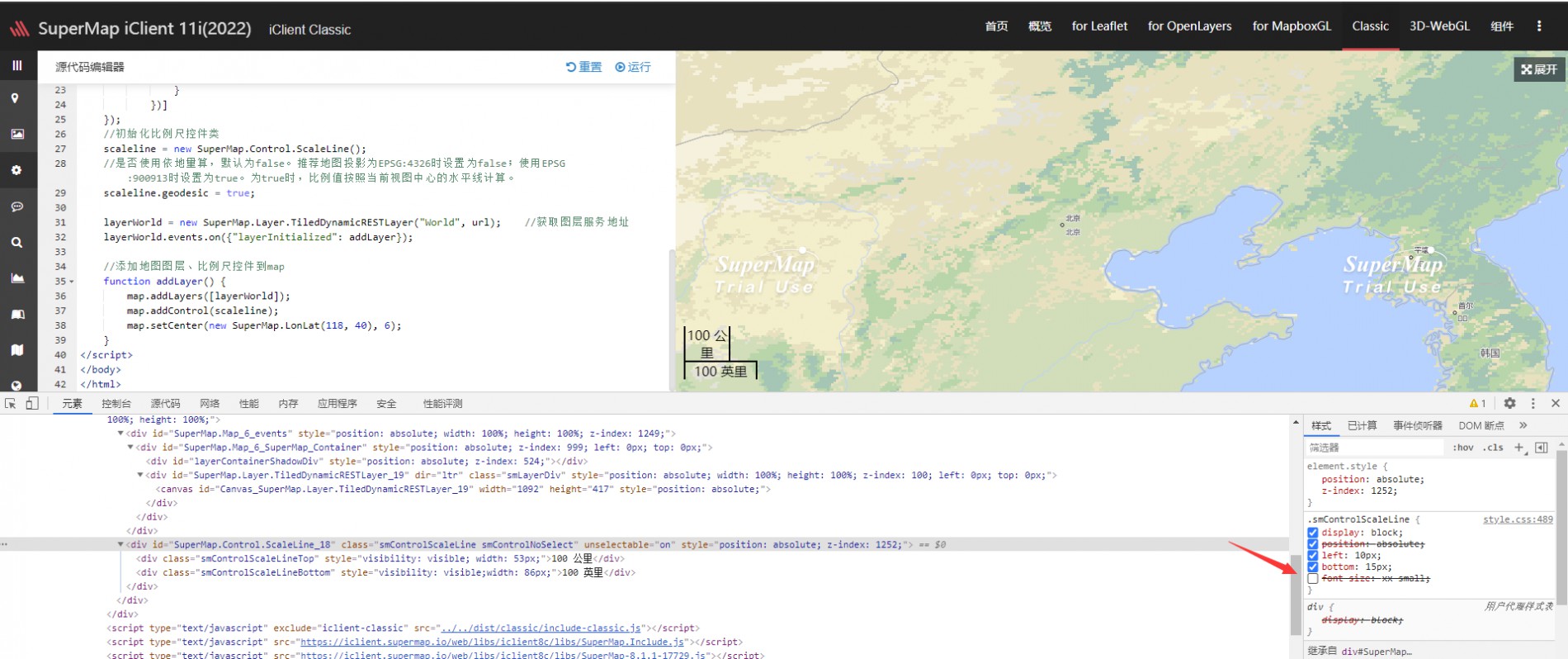Toggle the computed styles sidebar icon
The width and height of the screenshot is (1568, 659).
[x=1541, y=448]
